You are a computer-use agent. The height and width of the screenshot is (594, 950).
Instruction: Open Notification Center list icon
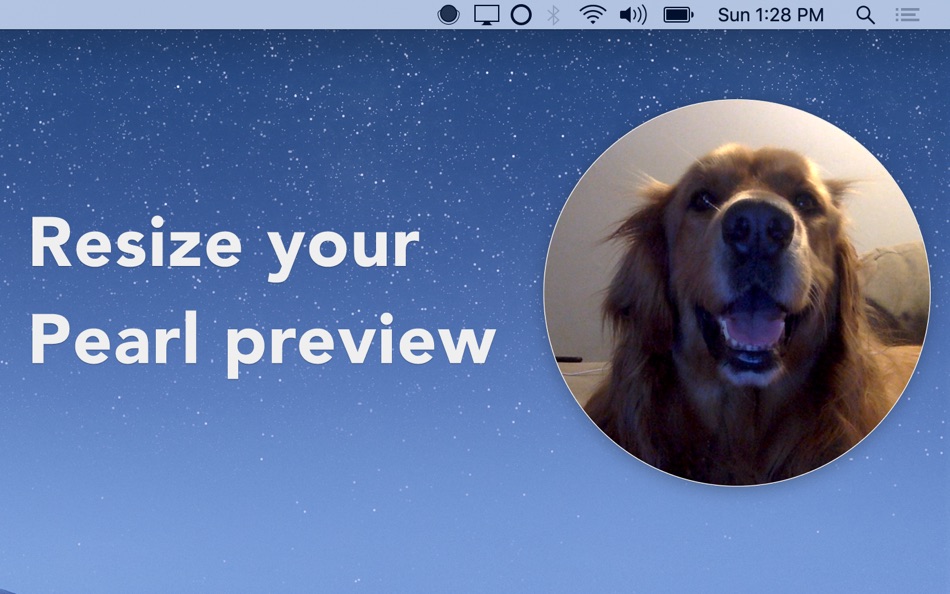click(908, 15)
